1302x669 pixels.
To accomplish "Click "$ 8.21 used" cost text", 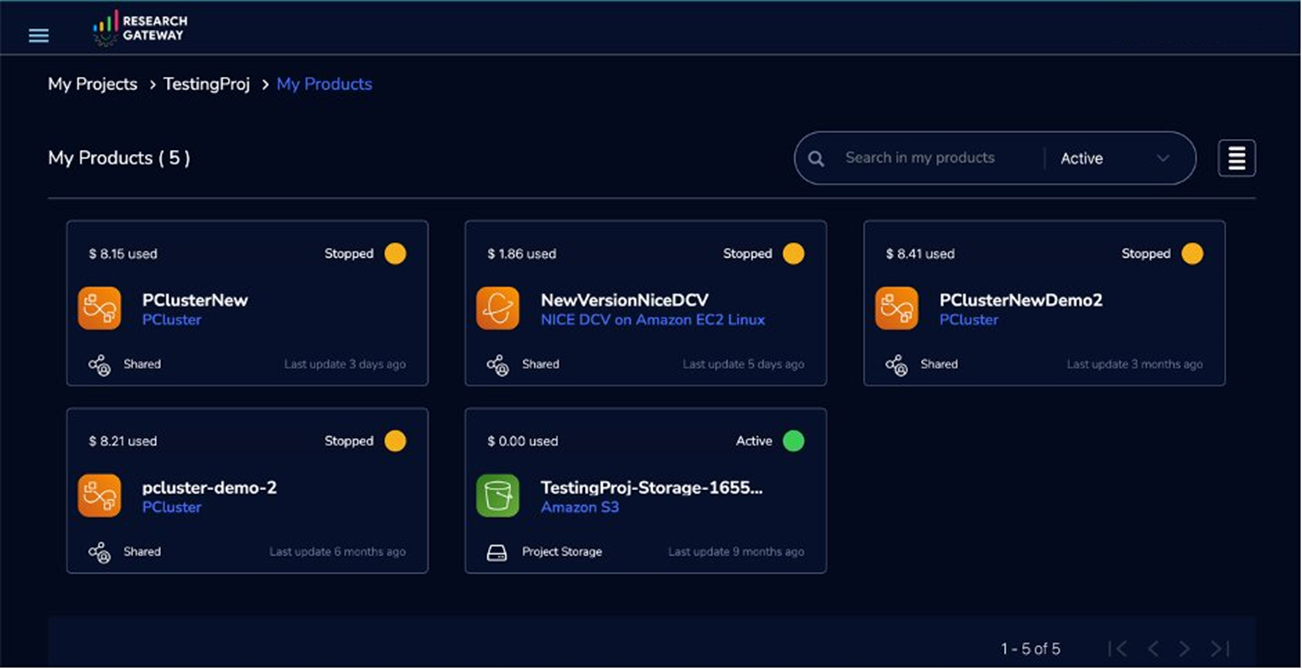I will [x=123, y=441].
